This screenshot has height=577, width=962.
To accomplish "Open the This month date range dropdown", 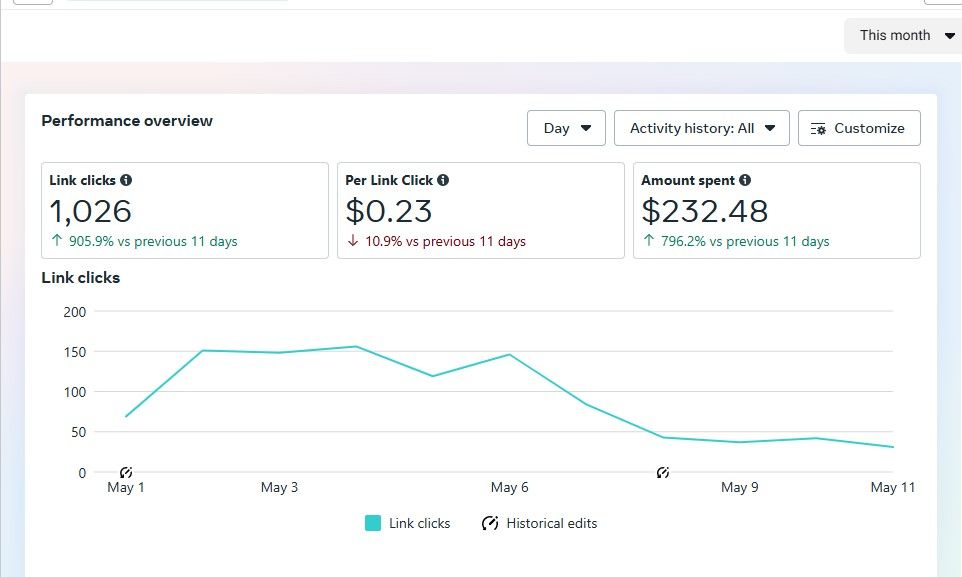I will (903, 35).
